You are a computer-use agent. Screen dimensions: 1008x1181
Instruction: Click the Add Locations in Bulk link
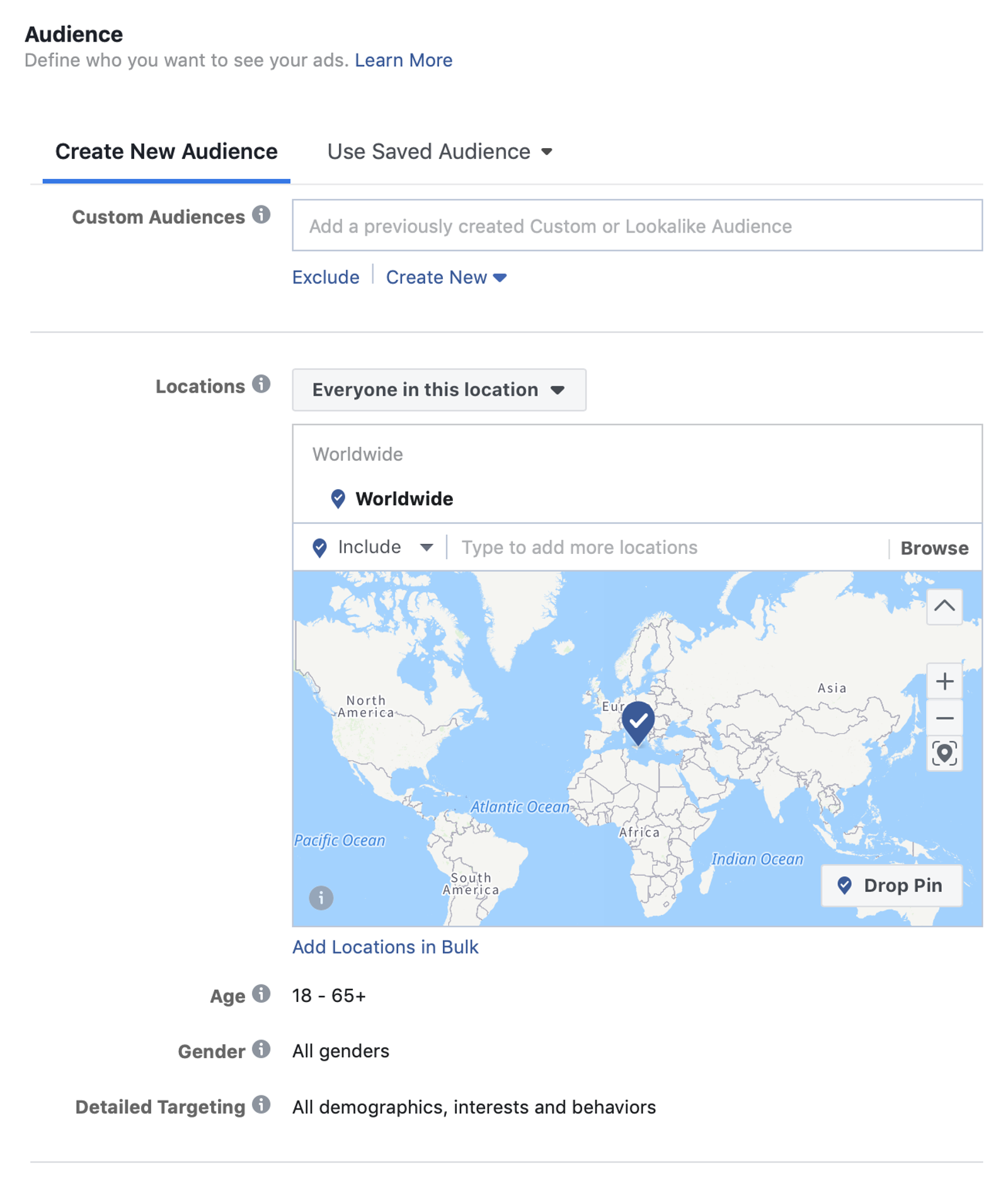385,947
